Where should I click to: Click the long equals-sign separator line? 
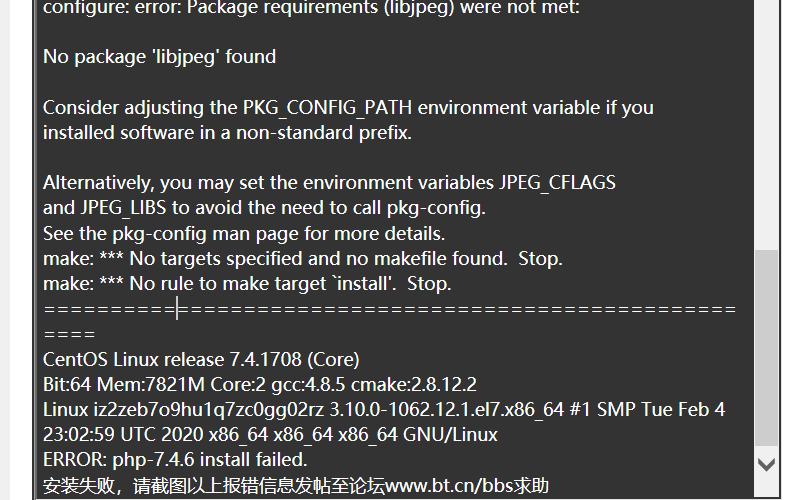click(x=389, y=309)
